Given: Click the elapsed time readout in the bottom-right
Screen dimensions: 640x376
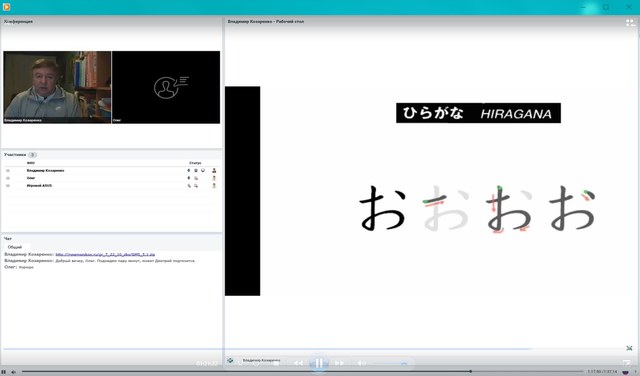Looking at the screenshot, I should (602, 372).
